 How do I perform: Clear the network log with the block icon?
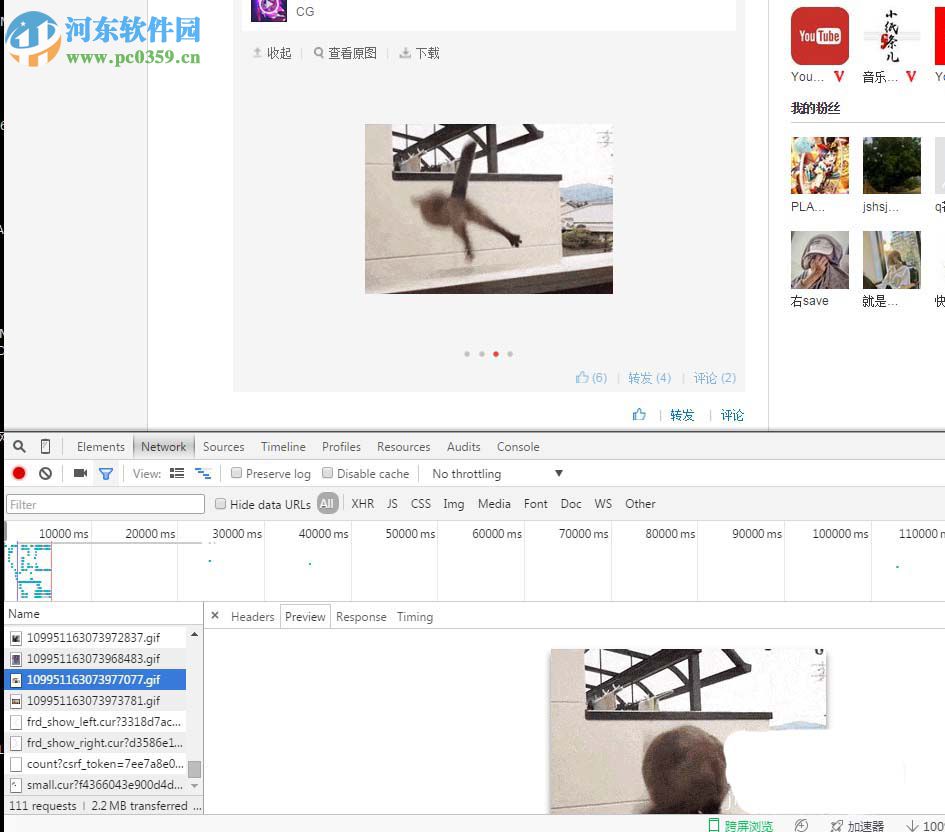(x=45, y=473)
